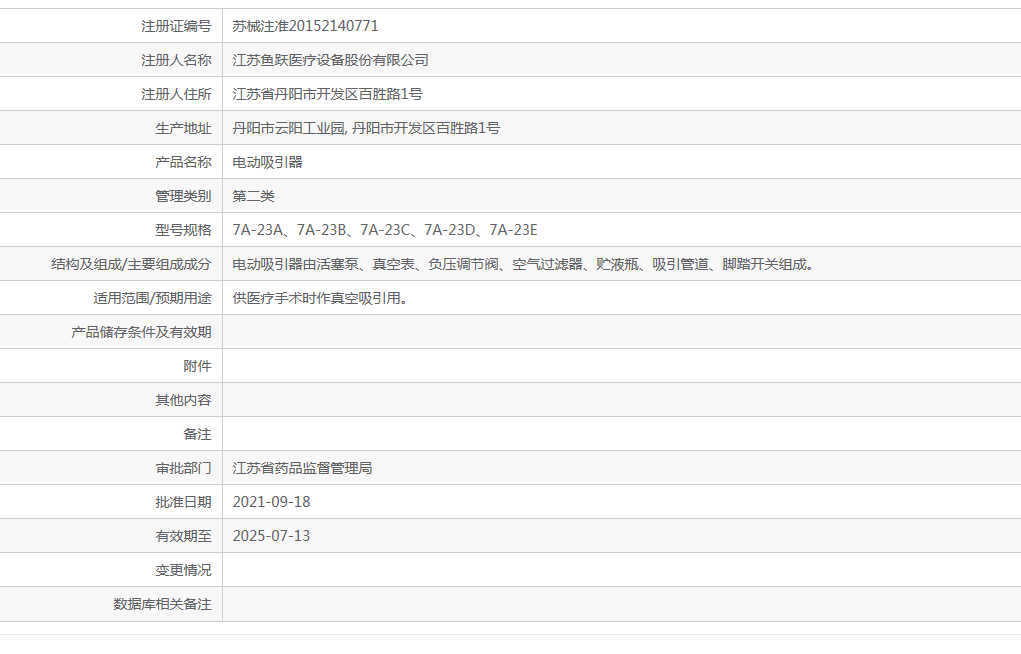Select approving department 江苏省药品监督管理局
Screen dimensions: 1021x654
coord(302,468)
